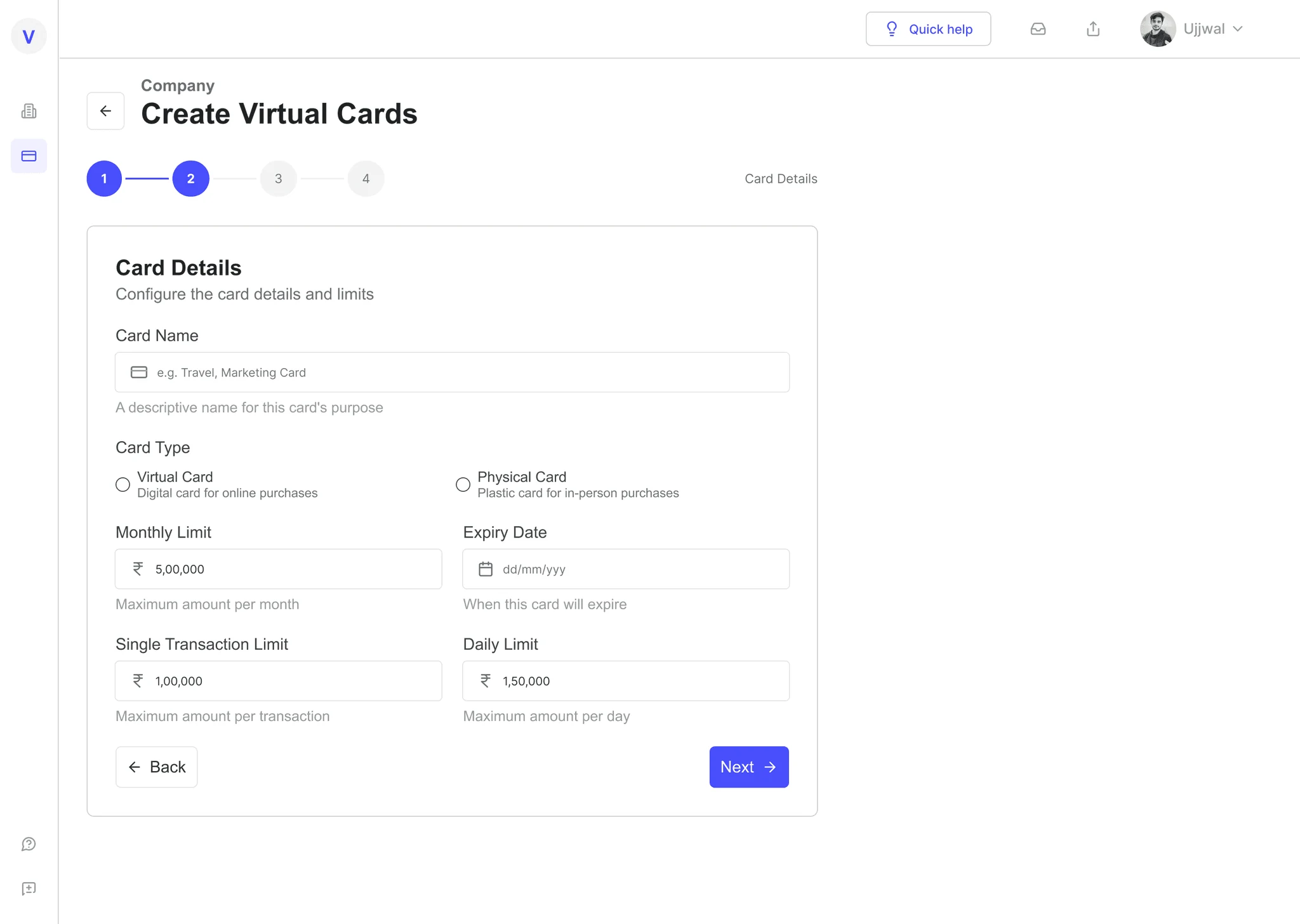Click the V logo in the sidebar

click(29, 37)
